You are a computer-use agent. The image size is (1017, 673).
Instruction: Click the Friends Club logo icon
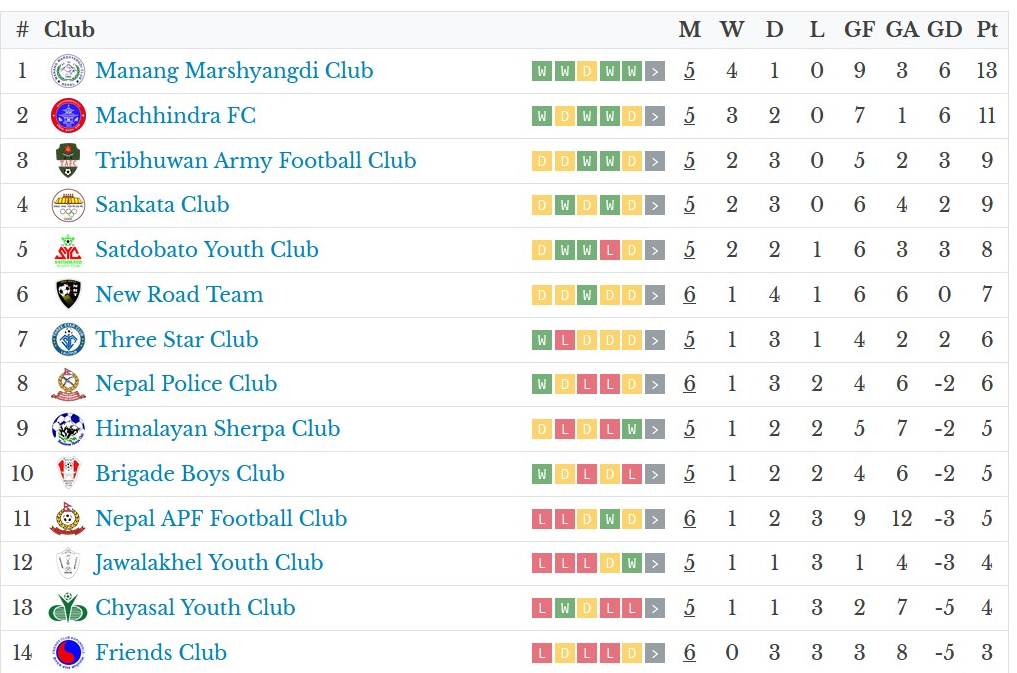pos(68,653)
